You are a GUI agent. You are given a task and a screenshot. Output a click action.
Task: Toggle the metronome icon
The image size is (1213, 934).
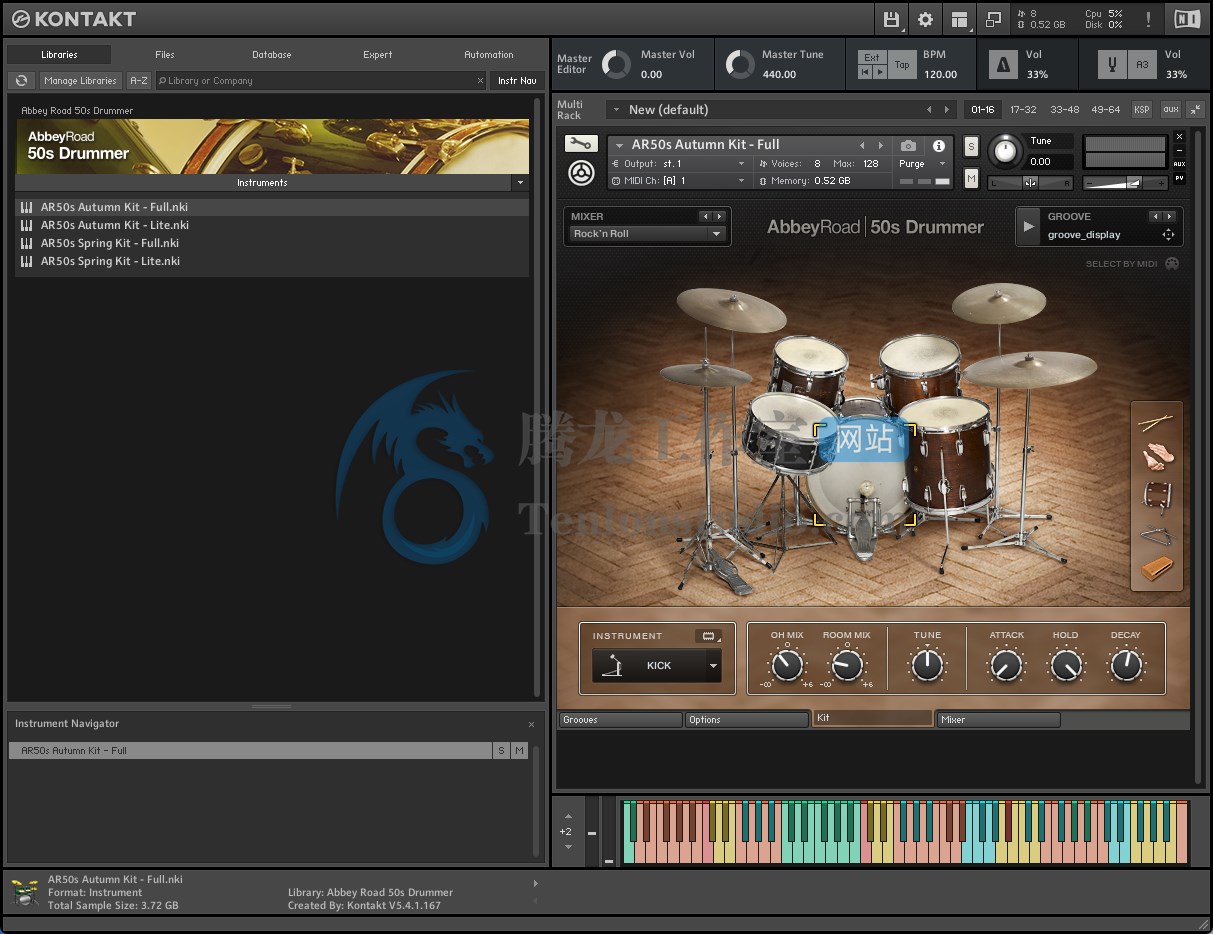click(1002, 65)
